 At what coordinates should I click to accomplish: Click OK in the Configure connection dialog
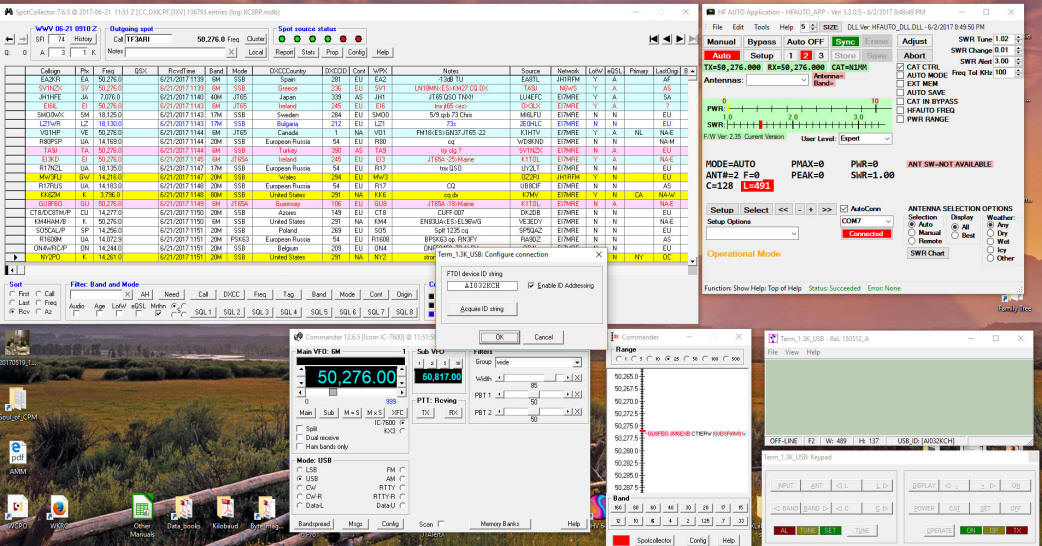pos(500,337)
